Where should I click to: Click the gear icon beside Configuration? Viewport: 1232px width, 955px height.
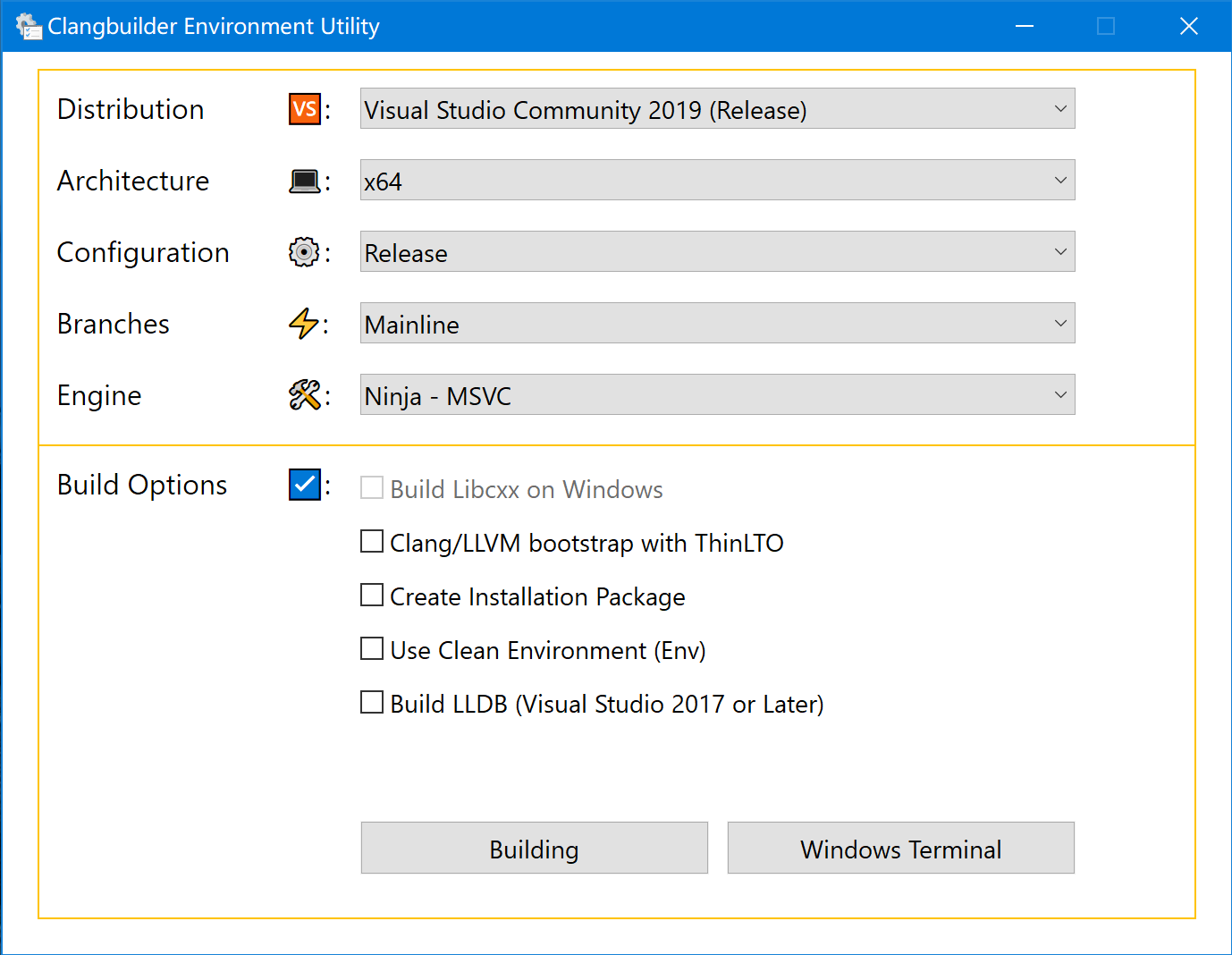(x=304, y=252)
